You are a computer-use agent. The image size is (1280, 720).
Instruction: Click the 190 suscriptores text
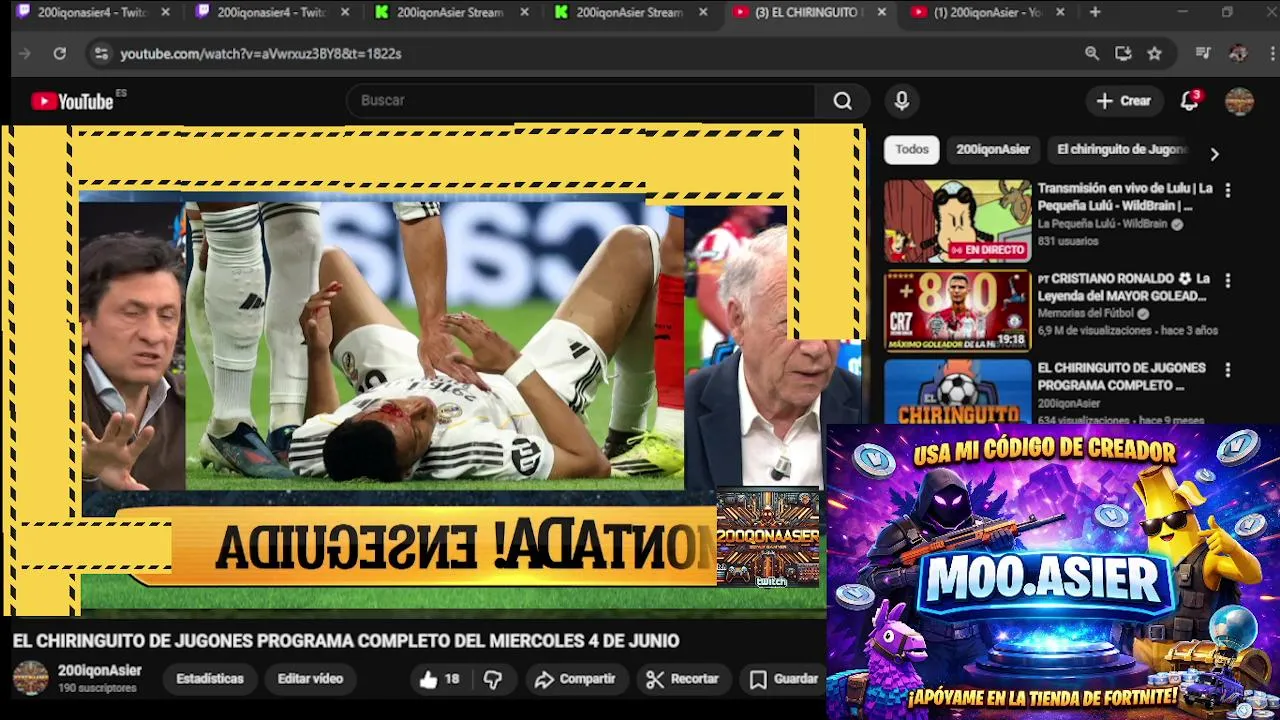[97, 688]
